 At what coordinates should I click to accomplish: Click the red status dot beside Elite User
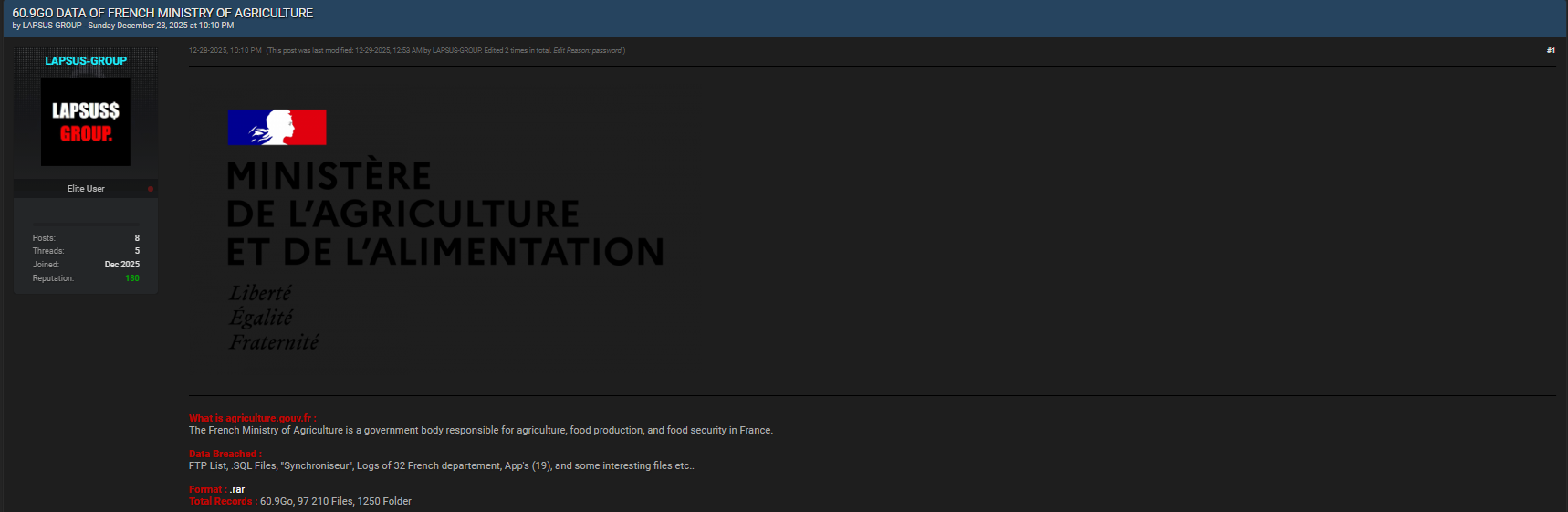tap(151, 189)
